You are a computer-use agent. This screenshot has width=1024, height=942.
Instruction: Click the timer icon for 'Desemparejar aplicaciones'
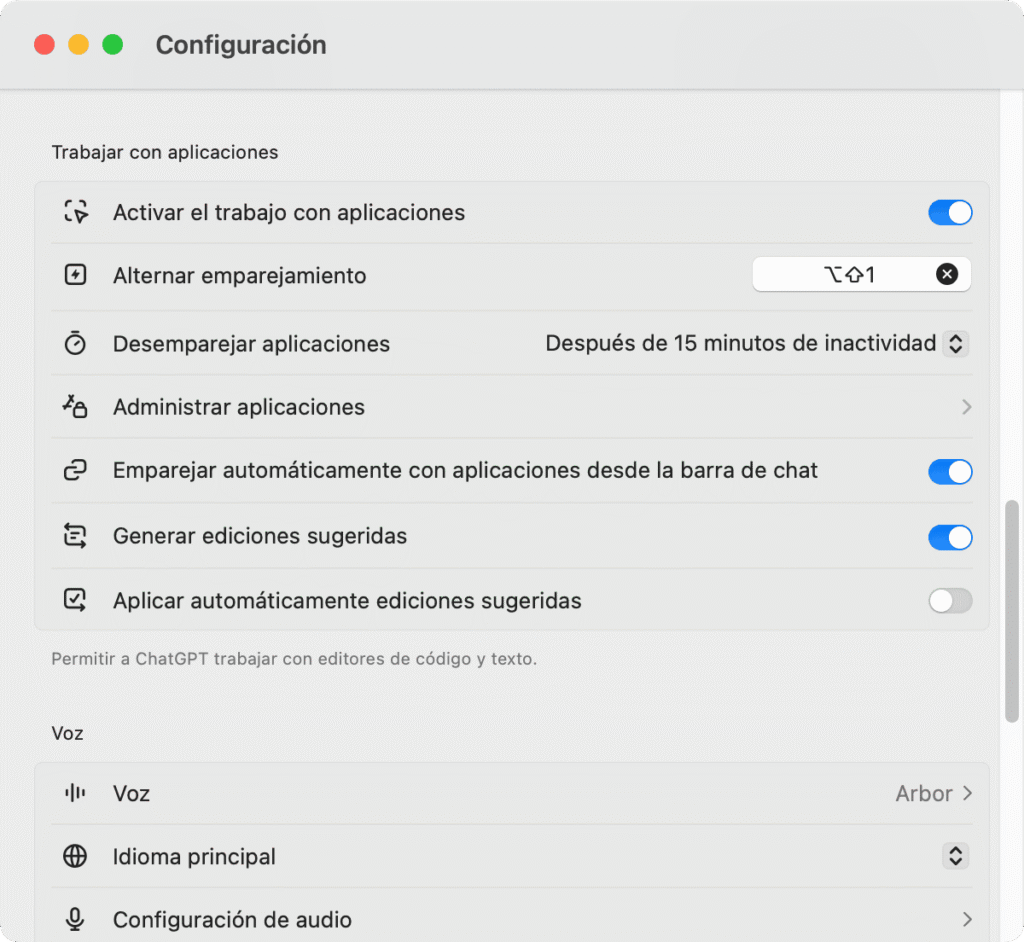(75, 343)
